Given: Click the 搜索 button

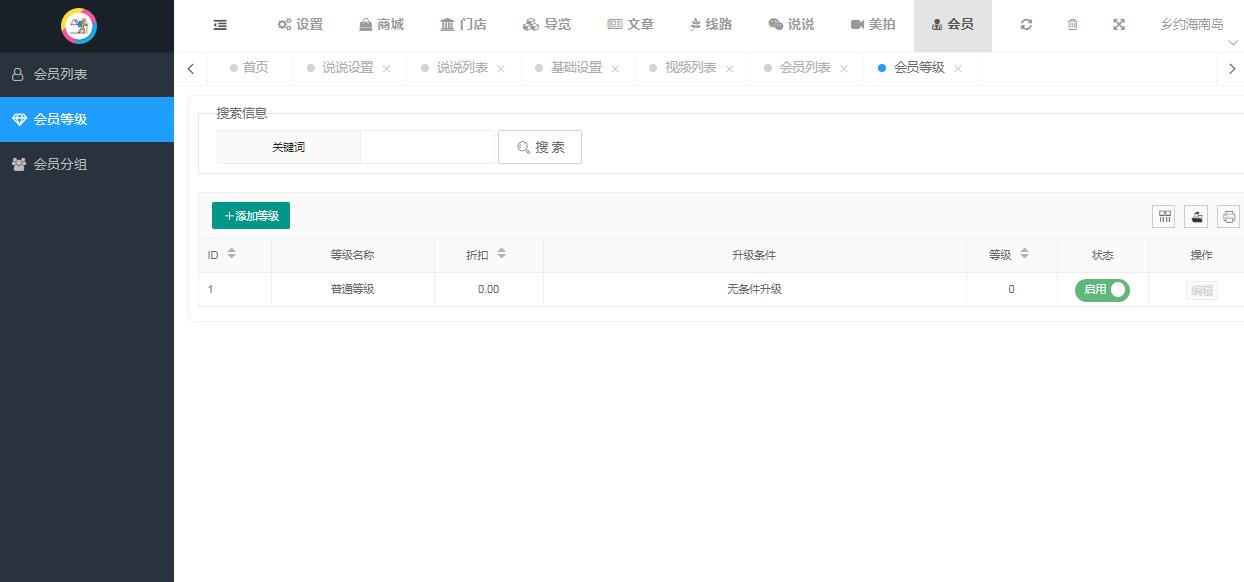Looking at the screenshot, I should (x=540, y=147).
